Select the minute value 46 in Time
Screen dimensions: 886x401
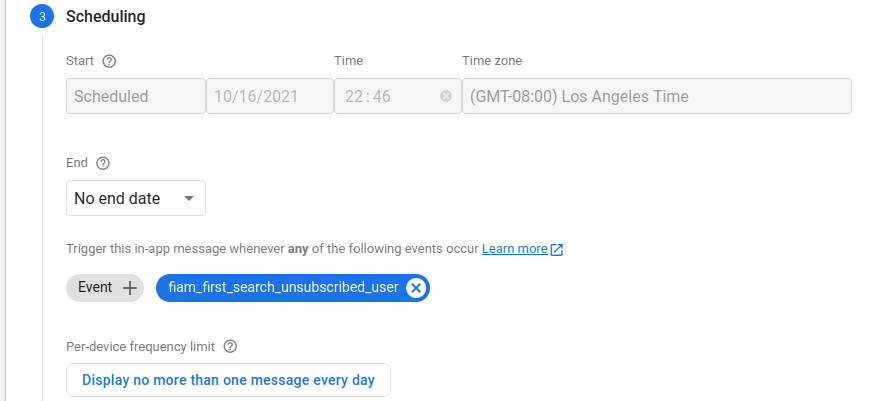(380, 97)
